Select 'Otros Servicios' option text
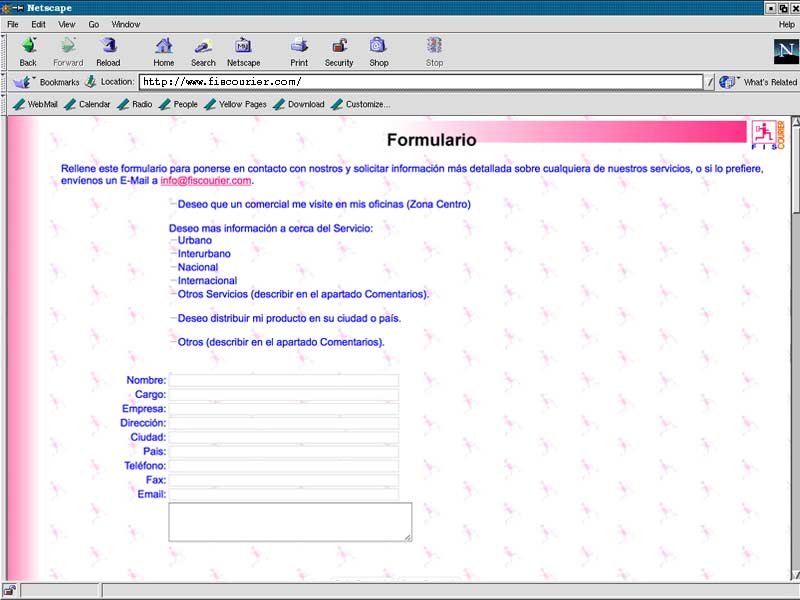This screenshot has height=600, width=800. [303, 294]
